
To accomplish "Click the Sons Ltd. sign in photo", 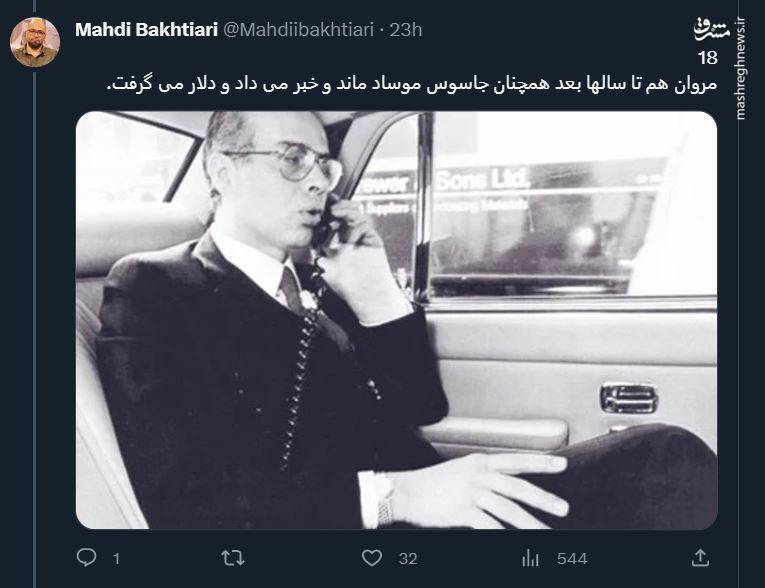I will click(481, 180).
